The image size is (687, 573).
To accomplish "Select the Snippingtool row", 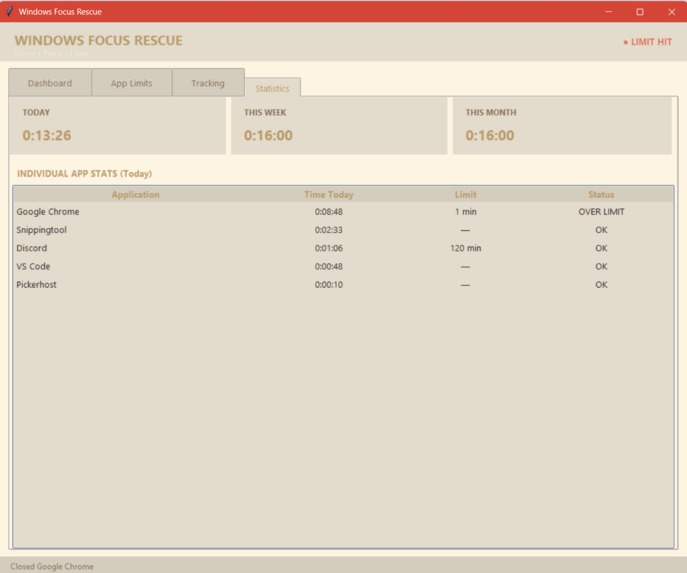I will [344, 230].
